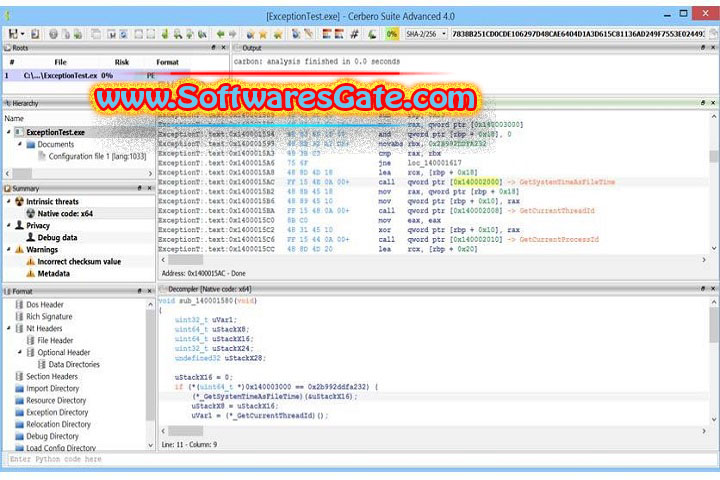This screenshot has height=480, width=720.
Task: Open Rich Signature in Format tree
Action: click(x=49, y=316)
